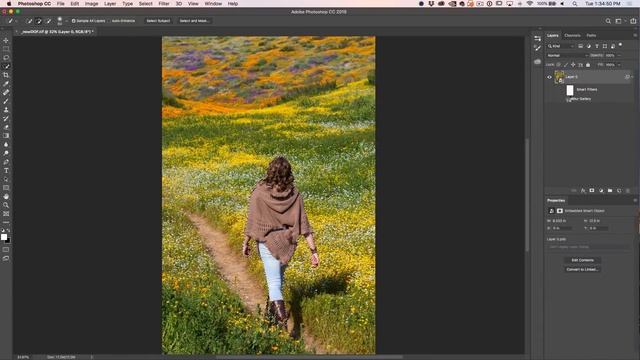Switch to the Paths tab

coord(591,36)
